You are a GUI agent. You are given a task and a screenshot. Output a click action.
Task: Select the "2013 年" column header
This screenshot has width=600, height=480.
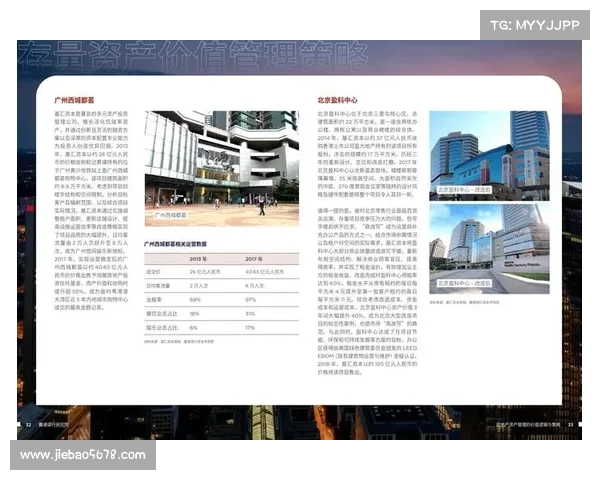[x=198, y=259]
